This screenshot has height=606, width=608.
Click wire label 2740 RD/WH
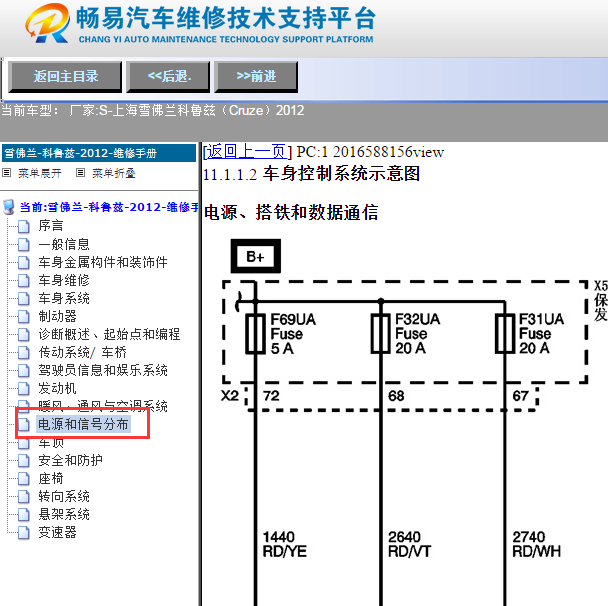point(536,544)
